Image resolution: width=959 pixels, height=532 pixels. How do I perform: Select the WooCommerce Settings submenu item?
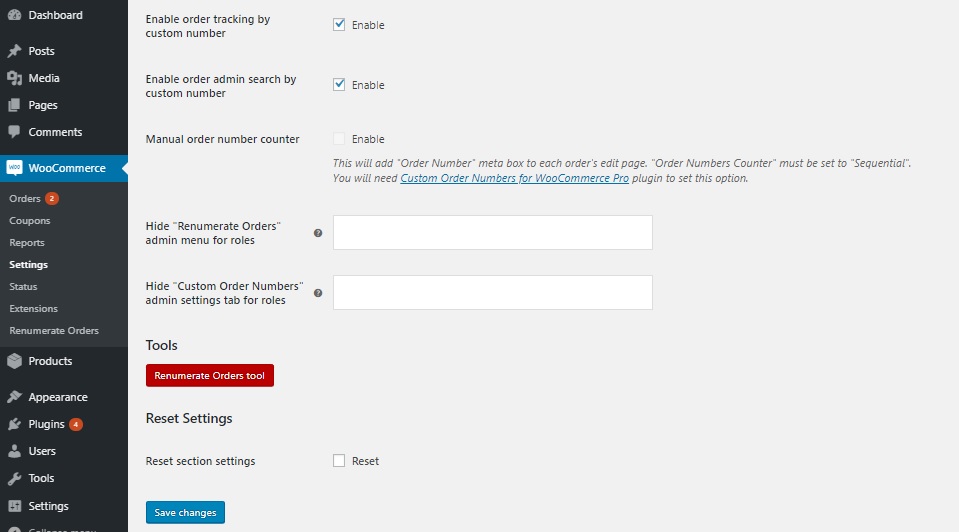tap(28, 264)
